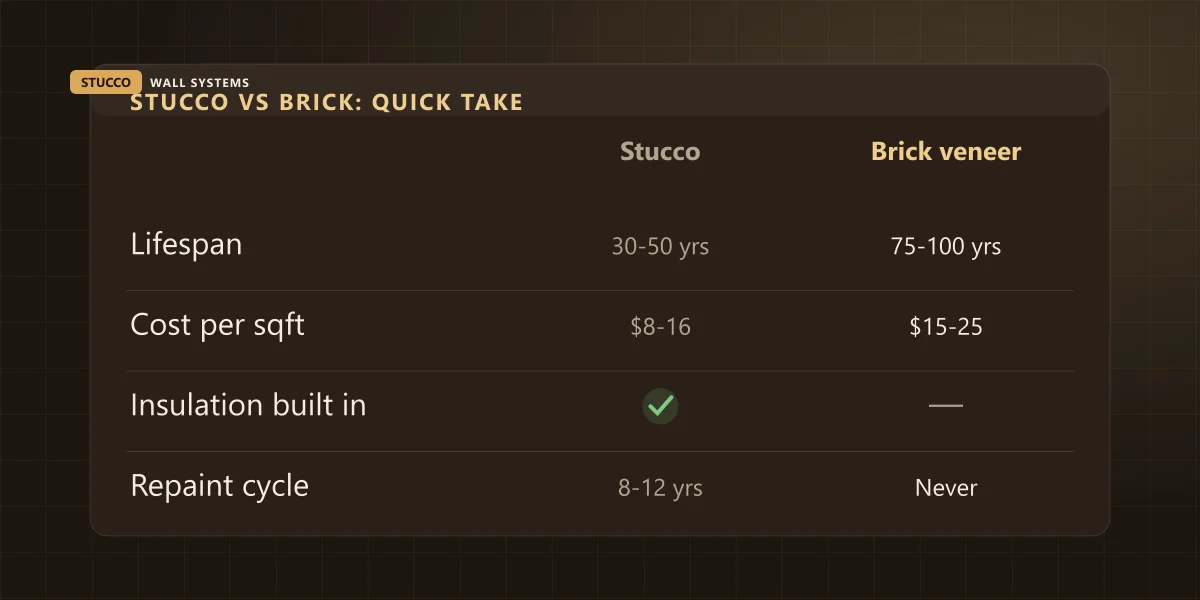Viewport: 1200px width, 600px height.
Task: Select the Insulation built in row label
Action: [248, 406]
